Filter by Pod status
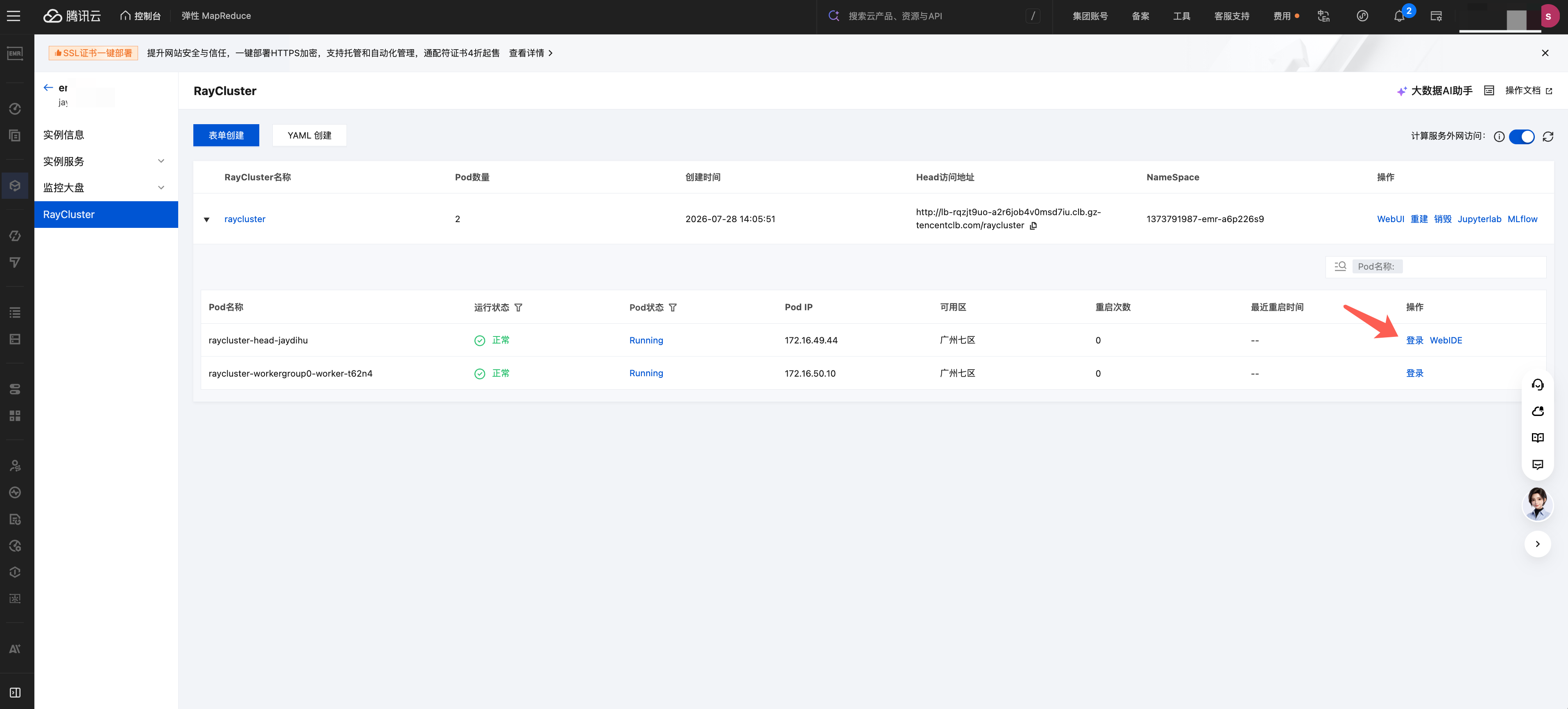The image size is (1568, 709). [x=673, y=308]
